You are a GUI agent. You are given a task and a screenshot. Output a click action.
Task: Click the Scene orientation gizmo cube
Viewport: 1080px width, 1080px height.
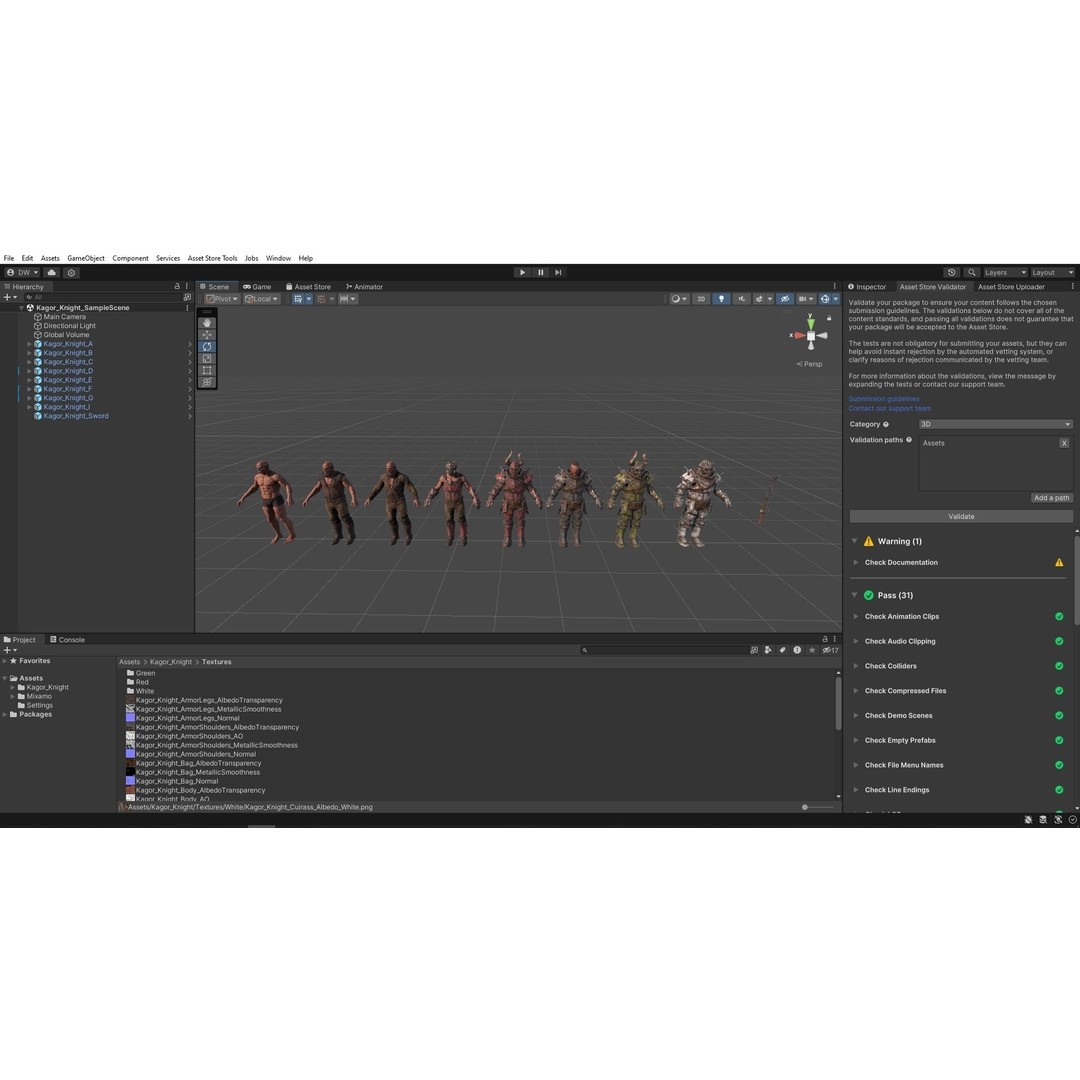[811, 335]
